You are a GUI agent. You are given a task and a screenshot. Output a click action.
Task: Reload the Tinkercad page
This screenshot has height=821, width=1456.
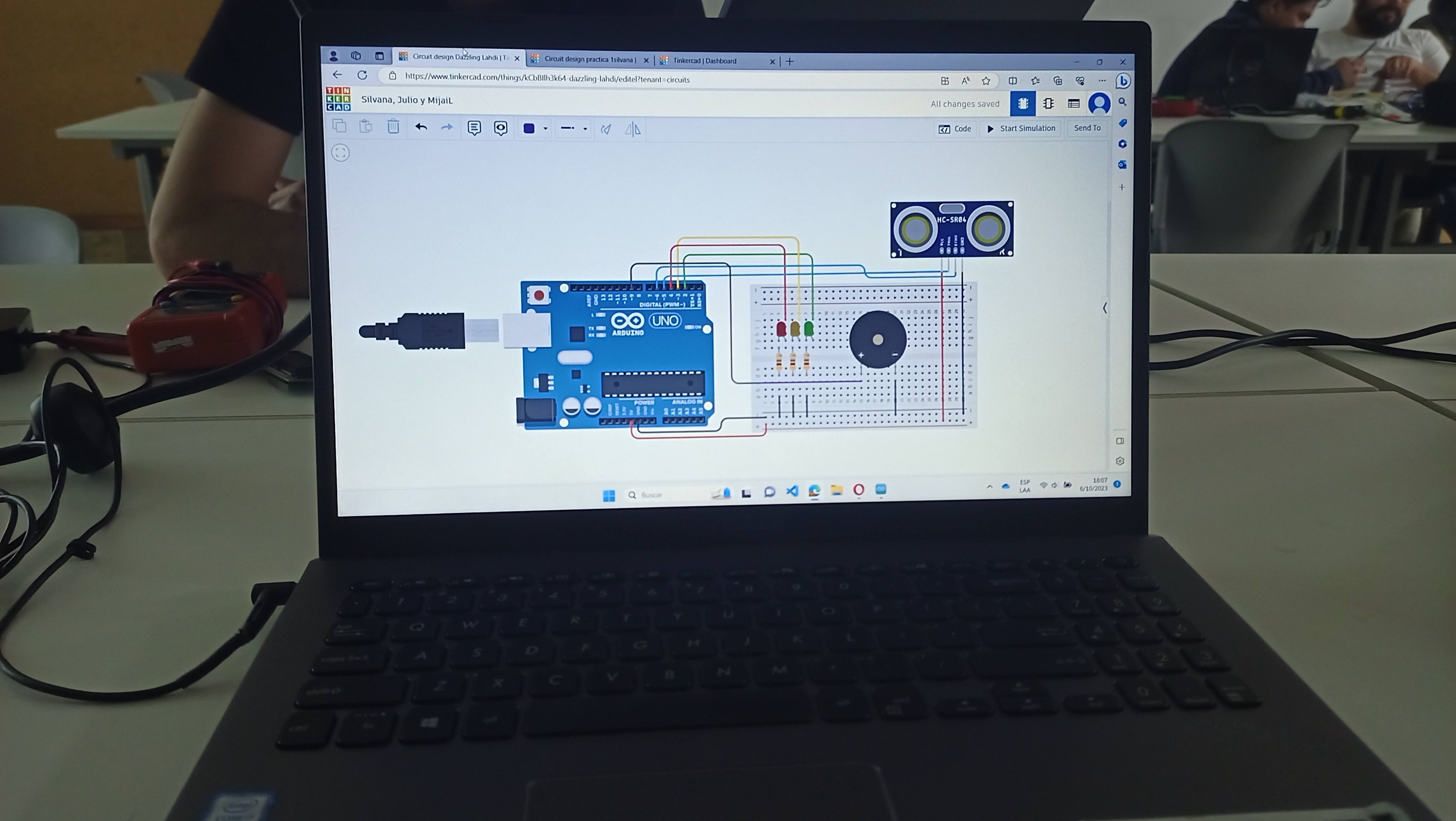(x=362, y=75)
